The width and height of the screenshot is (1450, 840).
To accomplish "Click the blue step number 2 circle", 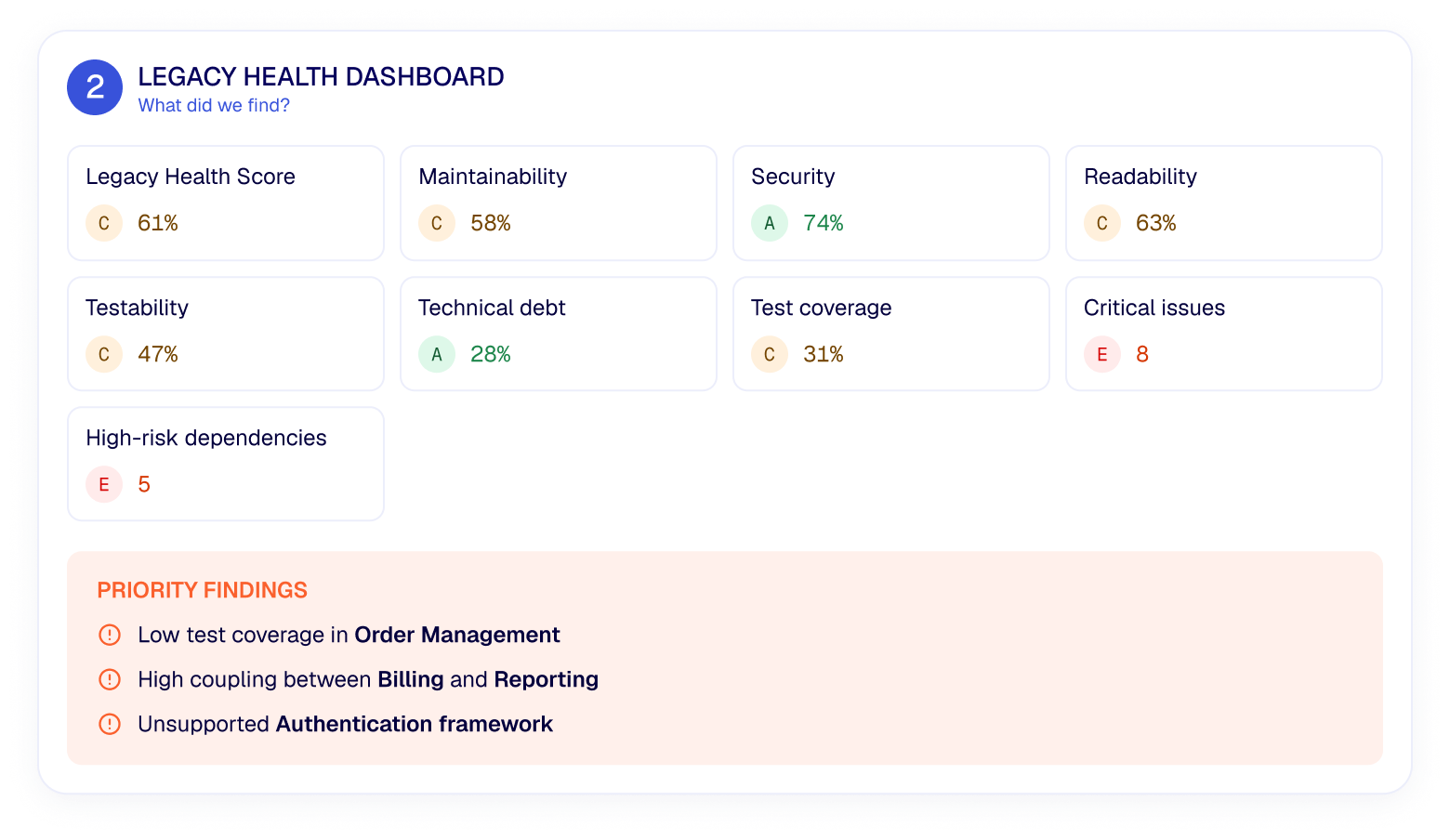I will coord(95,87).
